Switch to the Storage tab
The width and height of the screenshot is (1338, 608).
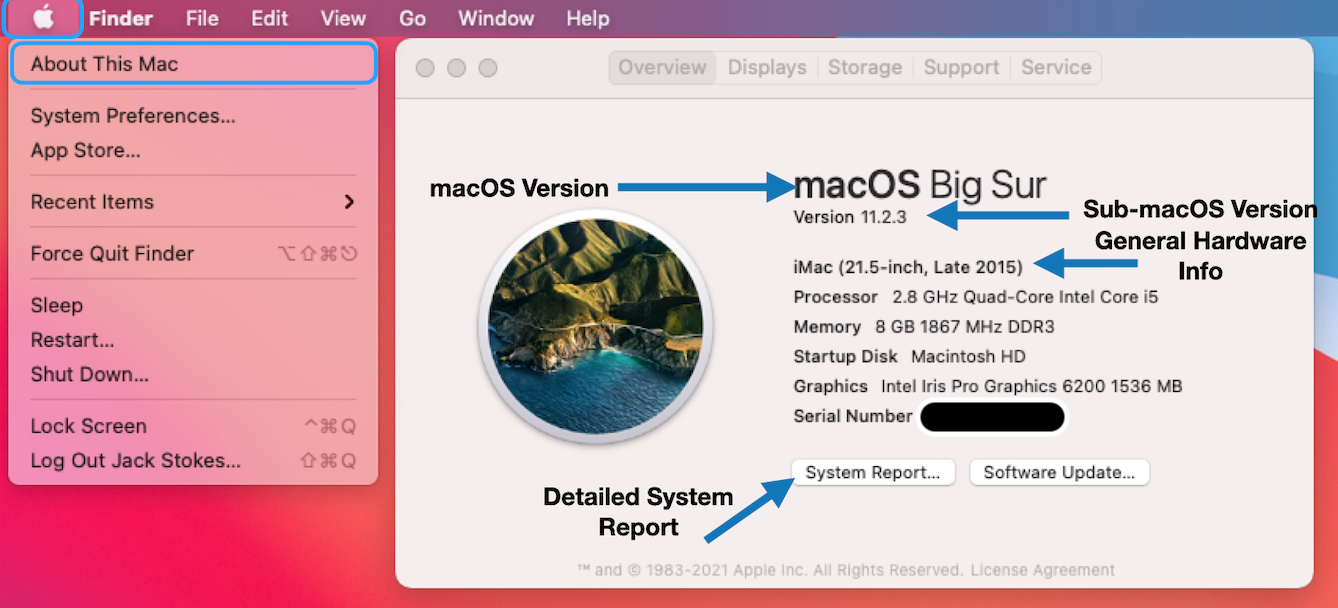click(x=865, y=67)
